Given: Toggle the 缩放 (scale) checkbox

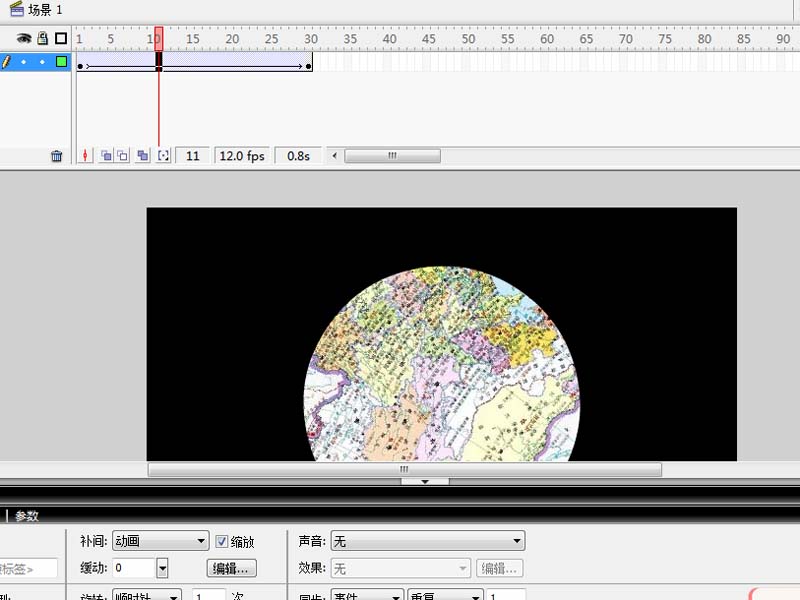Looking at the screenshot, I should 222,541.
